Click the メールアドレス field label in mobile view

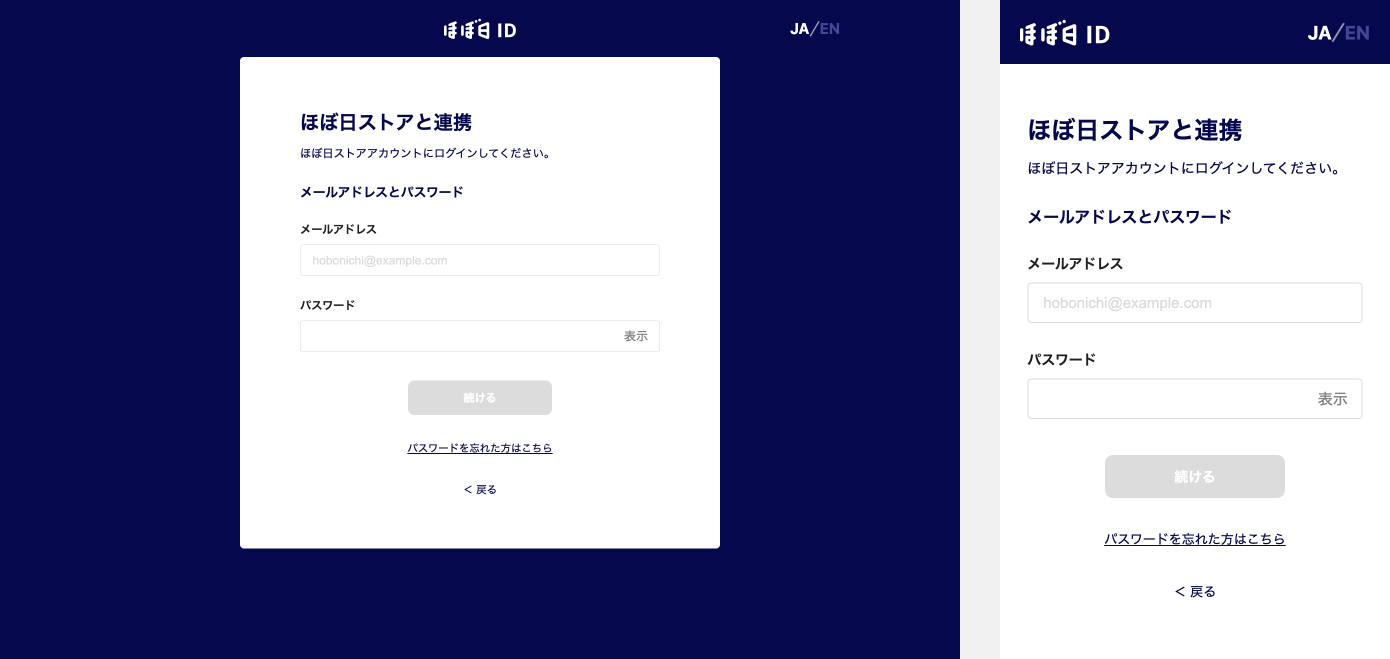coord(1076,264)
